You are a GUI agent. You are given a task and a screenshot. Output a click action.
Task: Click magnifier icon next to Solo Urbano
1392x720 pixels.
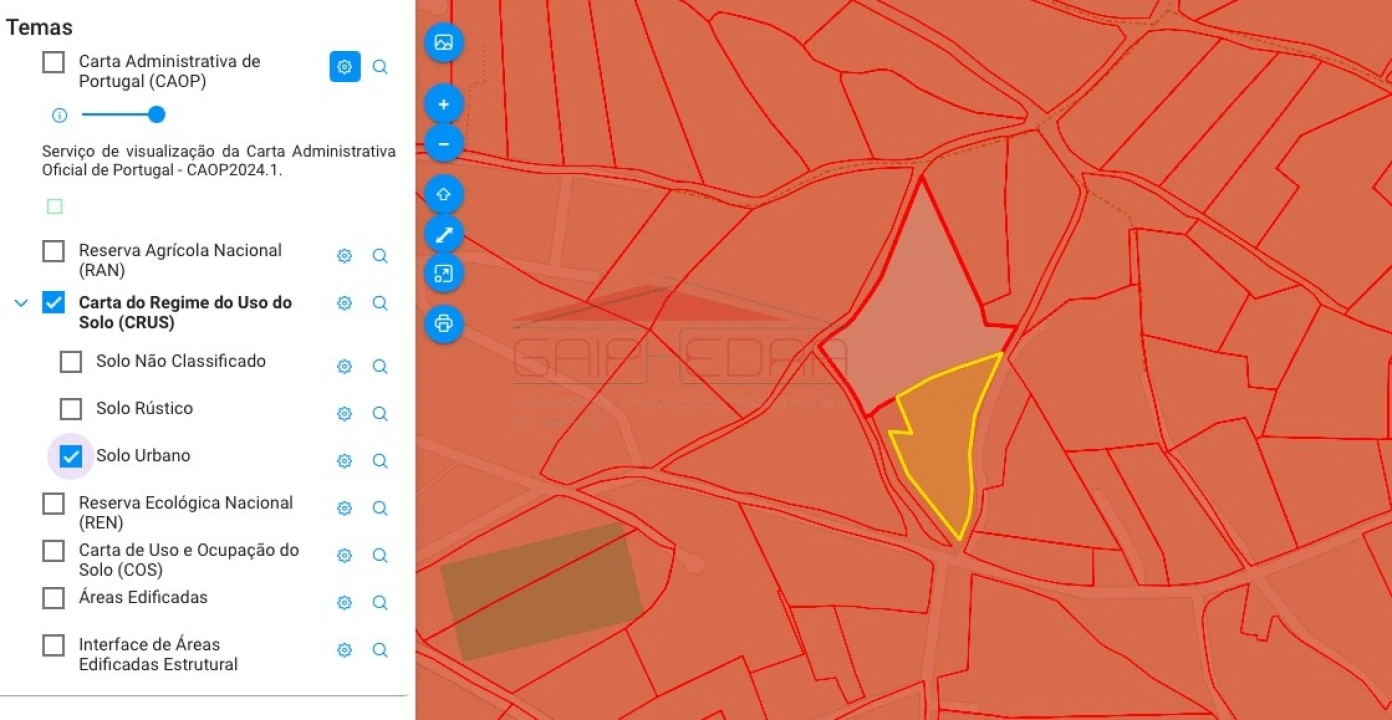click(380, 461)
